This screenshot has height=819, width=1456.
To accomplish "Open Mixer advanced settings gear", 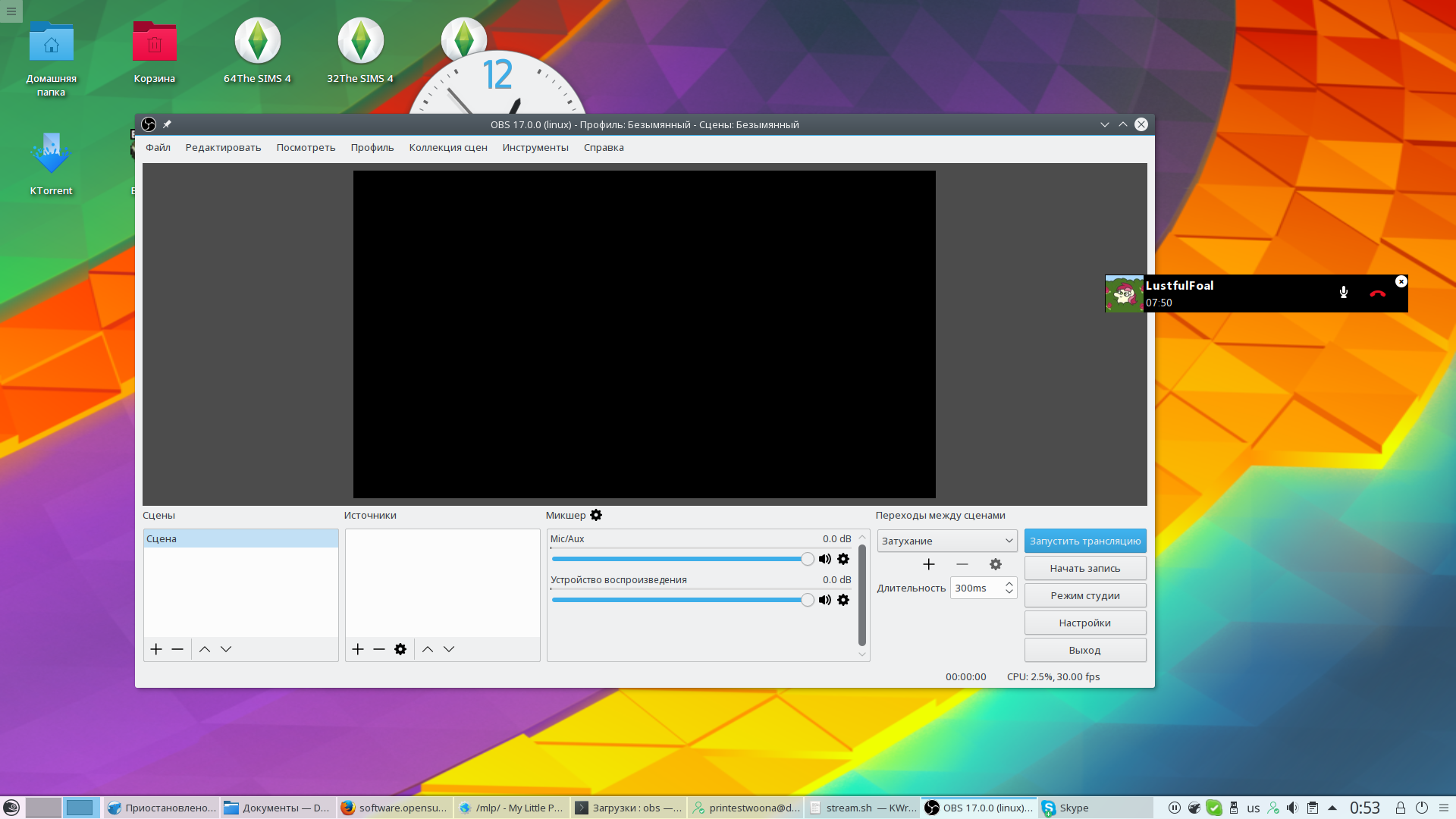I will pyautogui.click(x=596, y=515).
